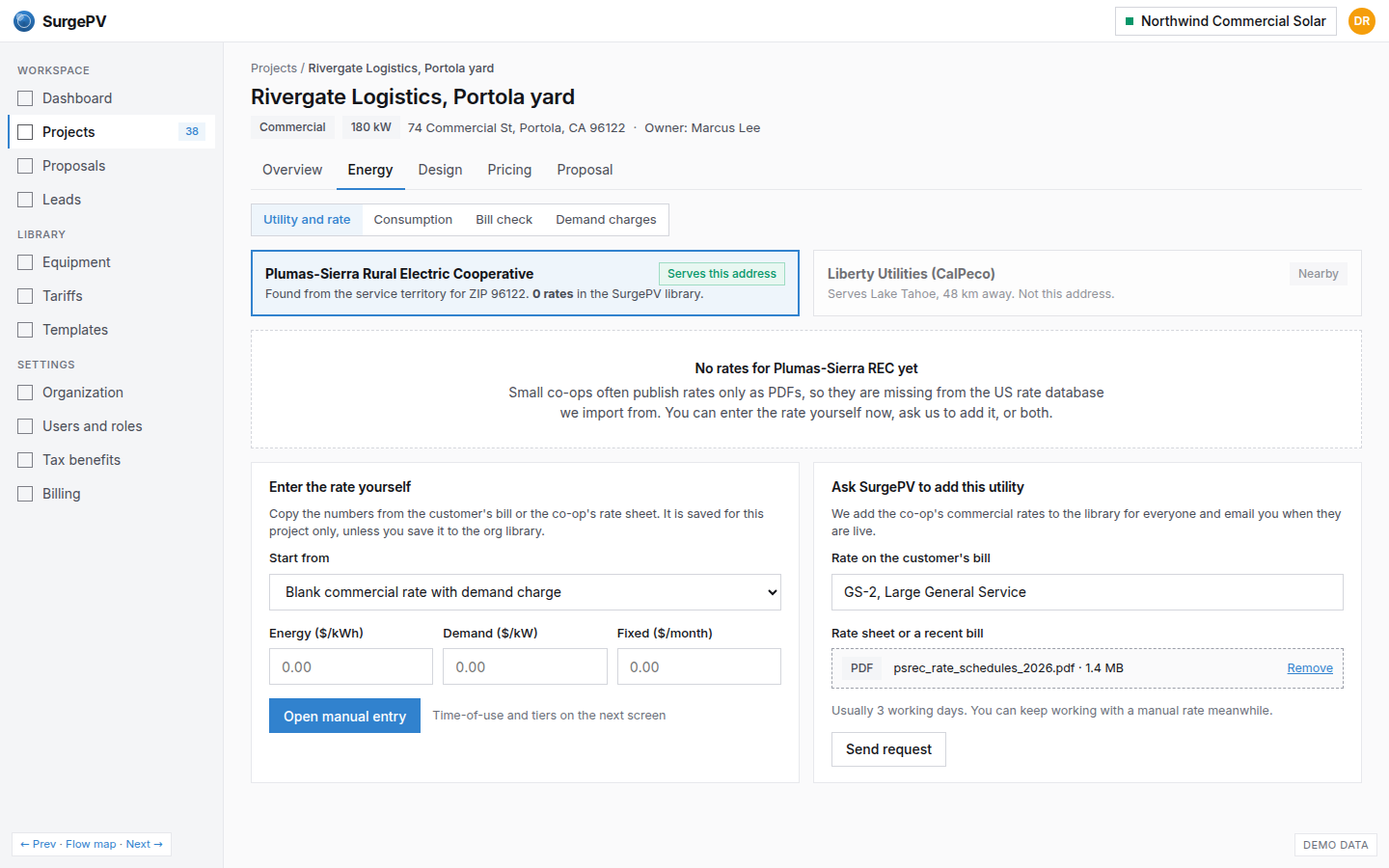The image size is (1389, 868).
Task: Click the Open manual entry button
Action: coord(344,716)
